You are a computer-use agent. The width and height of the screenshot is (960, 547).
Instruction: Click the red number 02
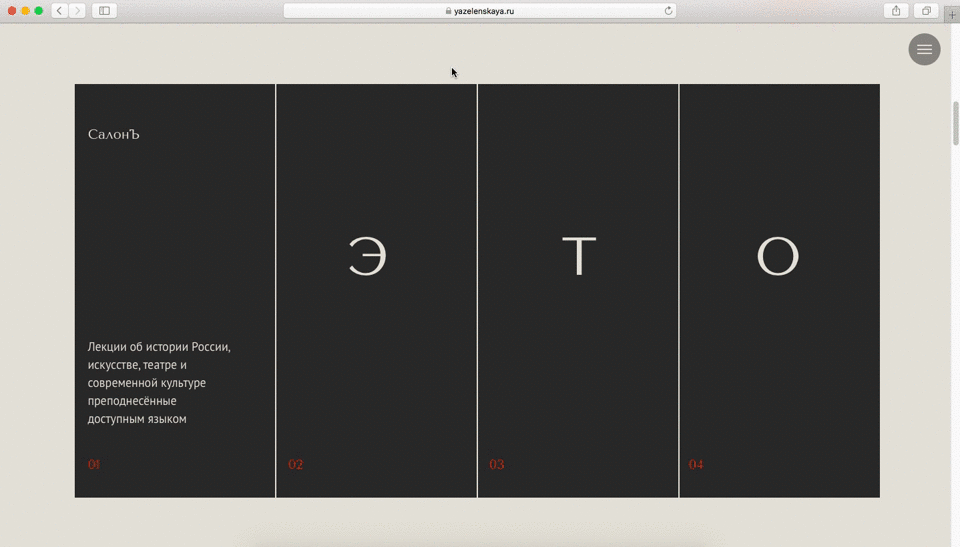(x=296, y=464)
